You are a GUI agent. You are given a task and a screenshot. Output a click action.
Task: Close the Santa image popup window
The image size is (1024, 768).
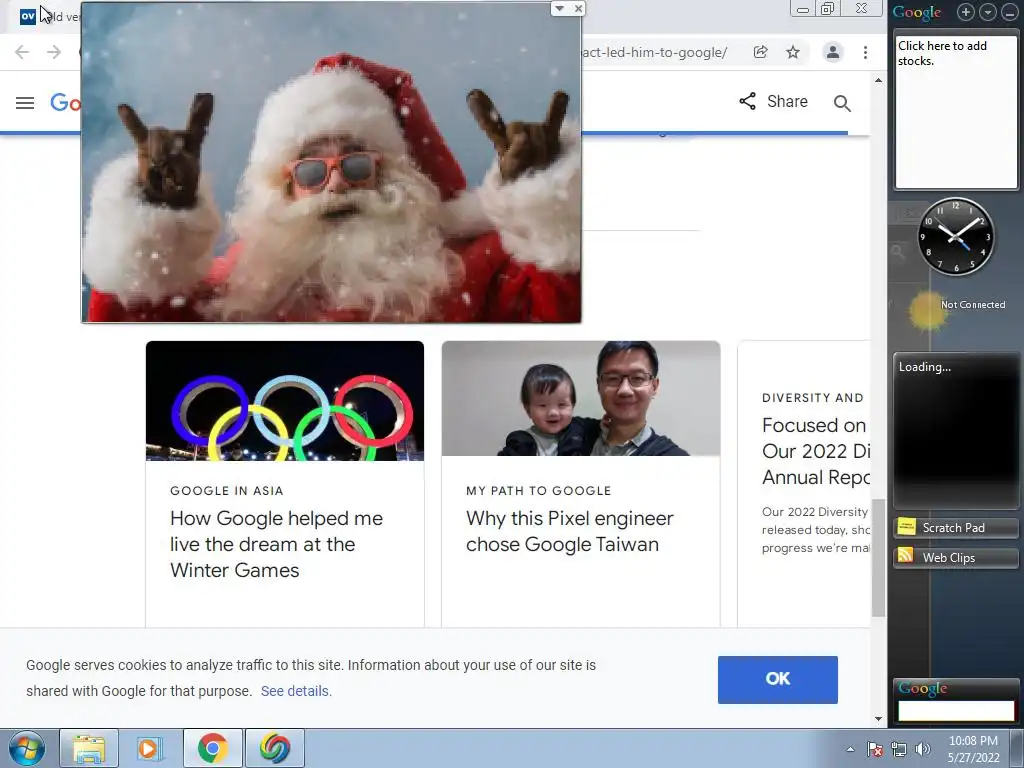(x=578, y=8)
